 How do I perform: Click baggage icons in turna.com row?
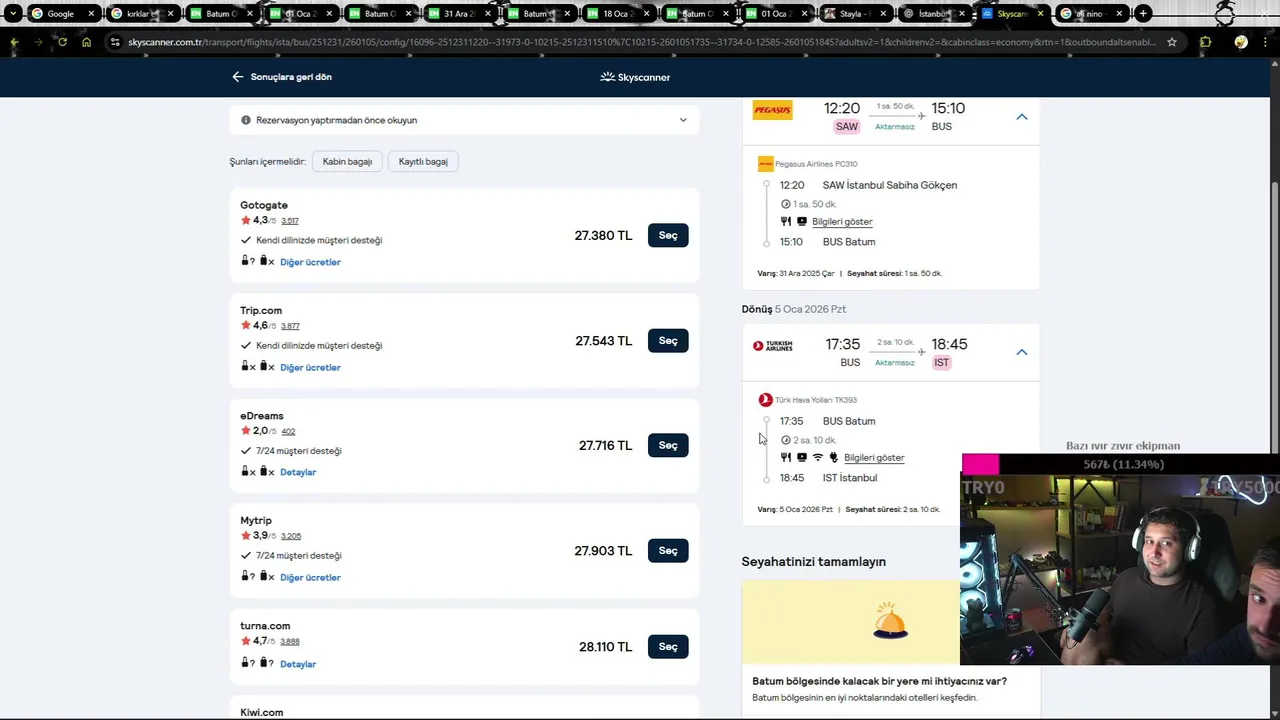pyautogui.click(x=258, y=663)
